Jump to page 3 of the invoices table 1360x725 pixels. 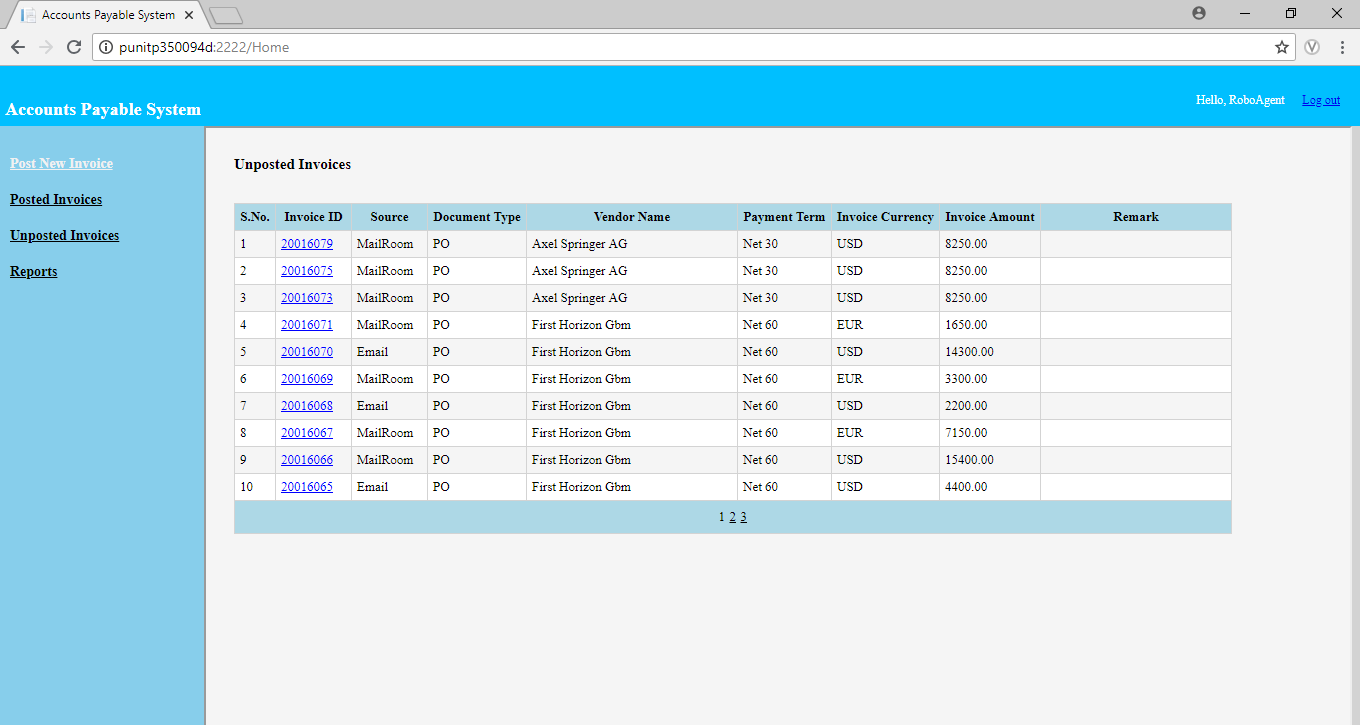(x=744, y=517)
